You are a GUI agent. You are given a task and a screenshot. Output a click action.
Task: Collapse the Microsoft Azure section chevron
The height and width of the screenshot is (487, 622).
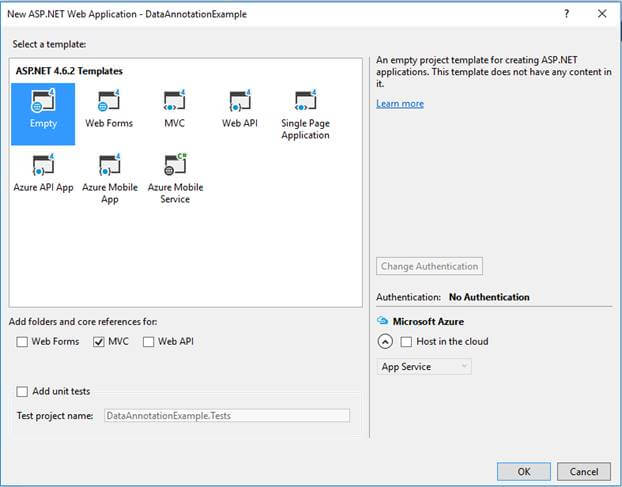385,341
